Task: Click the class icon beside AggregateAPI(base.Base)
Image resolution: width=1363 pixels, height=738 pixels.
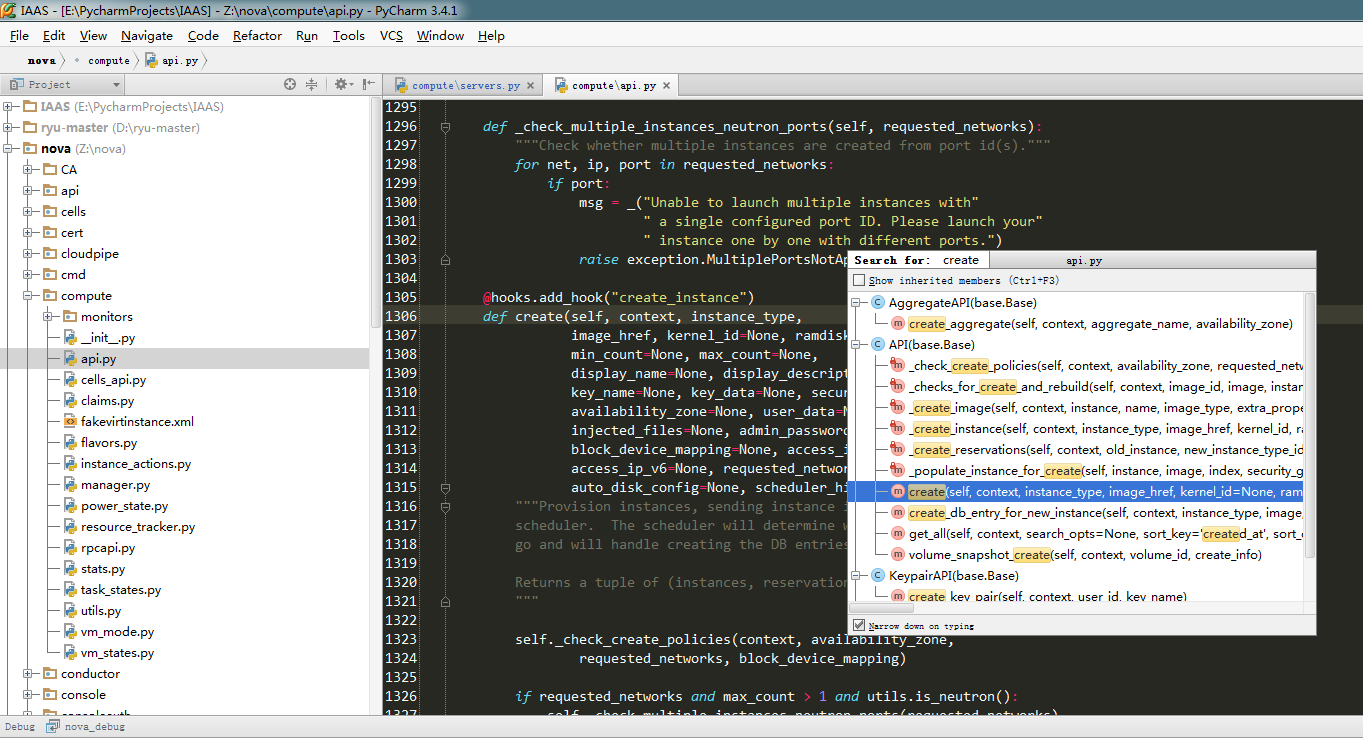Action: [x=878, y=302]
